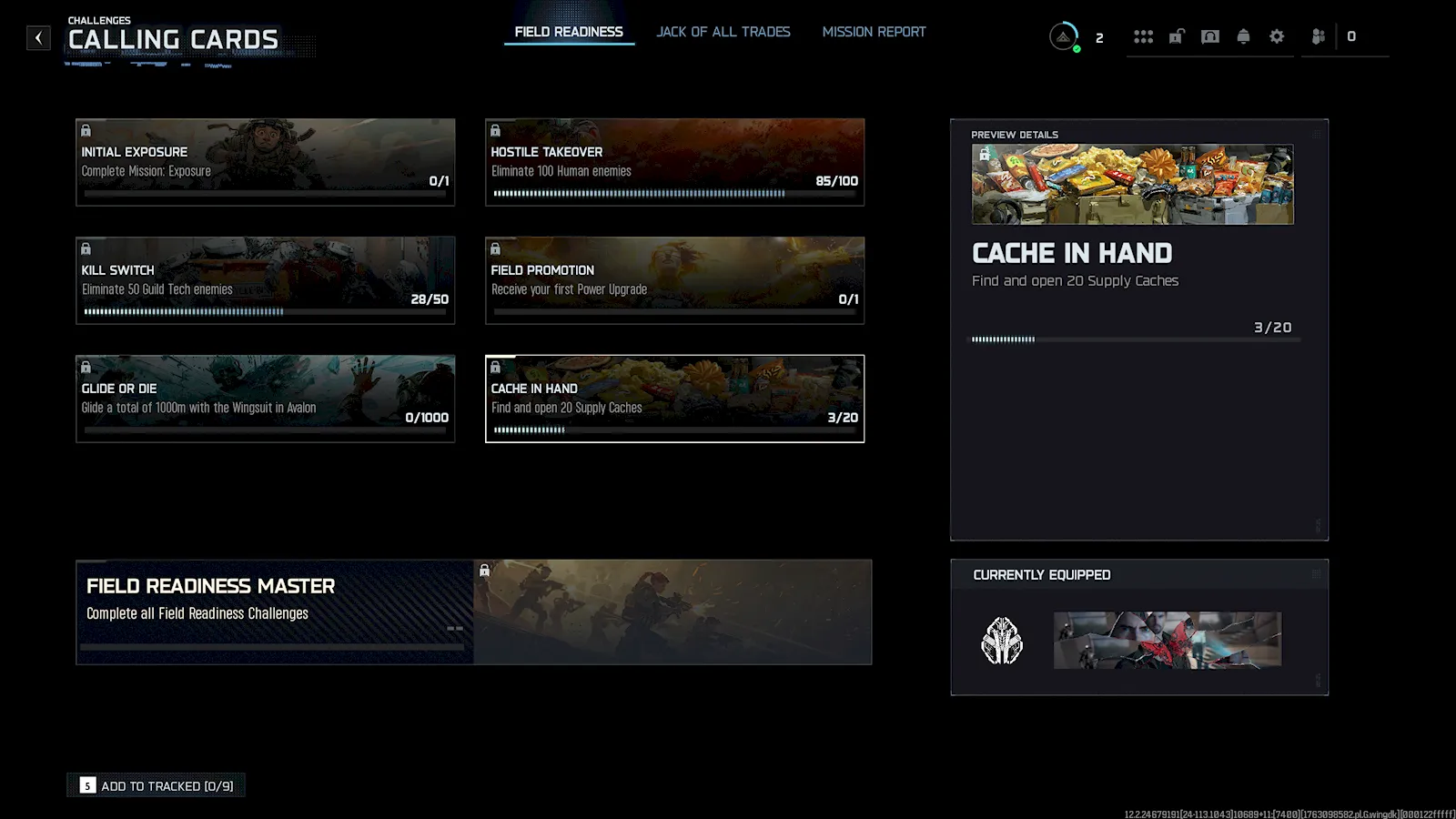Screen dimensions: 1456x819
Task: Choose the Field Promotion challenge card
Action: pyautogui.click(x=674, y=280)
